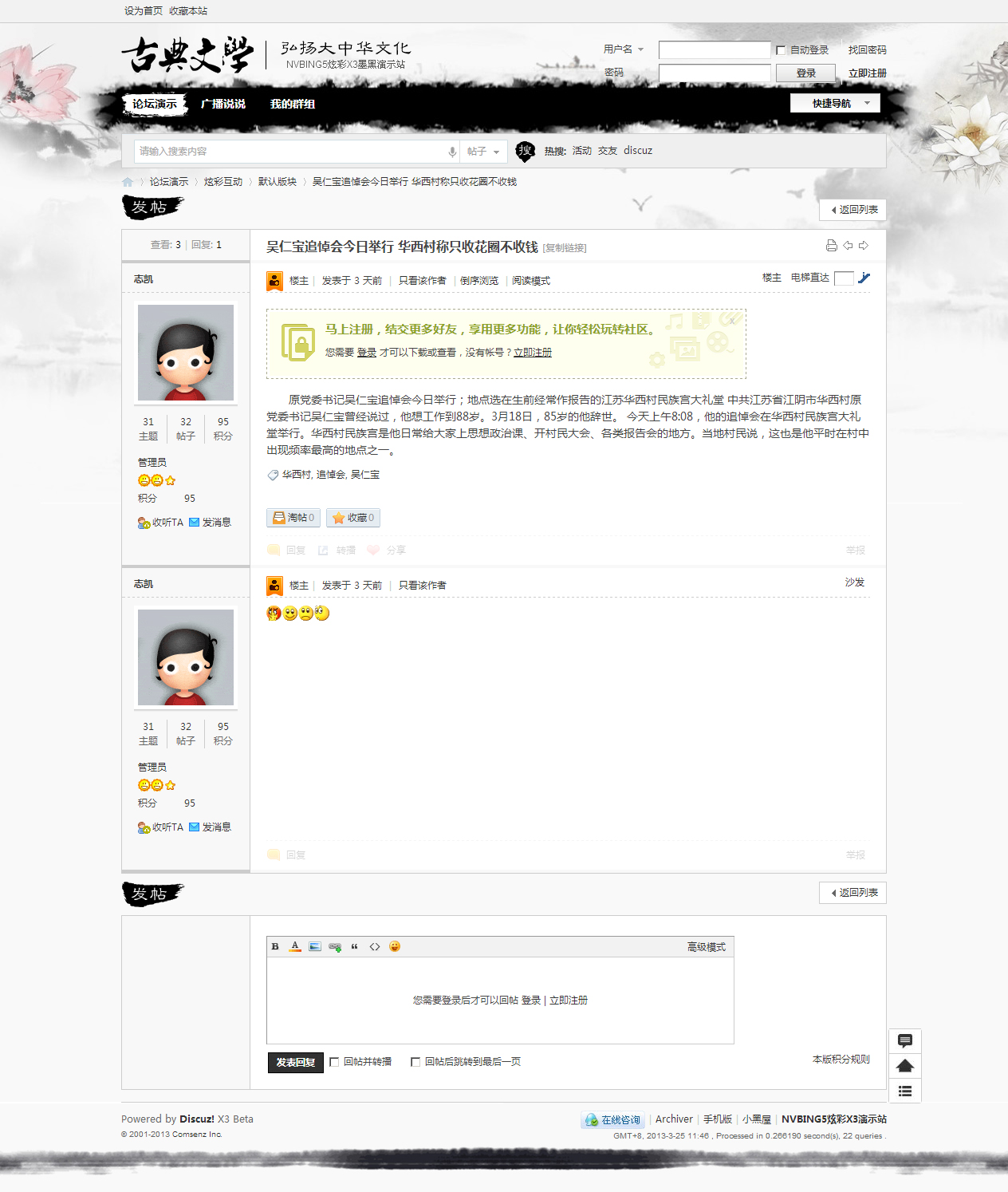Click 发消息 in the first author panel
The width and height of the screenshot is (1008, 1192).
(211, 523)
